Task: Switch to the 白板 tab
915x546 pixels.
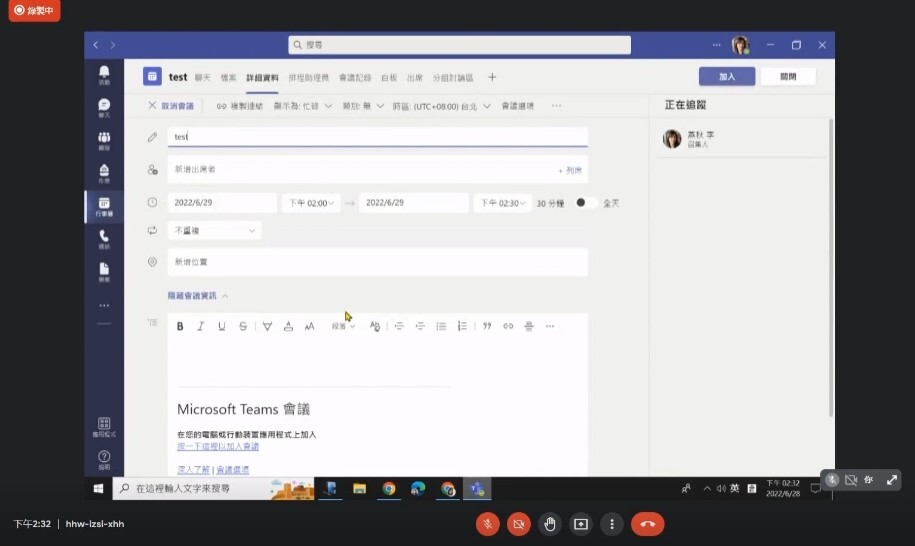Action: coord(389,78)
